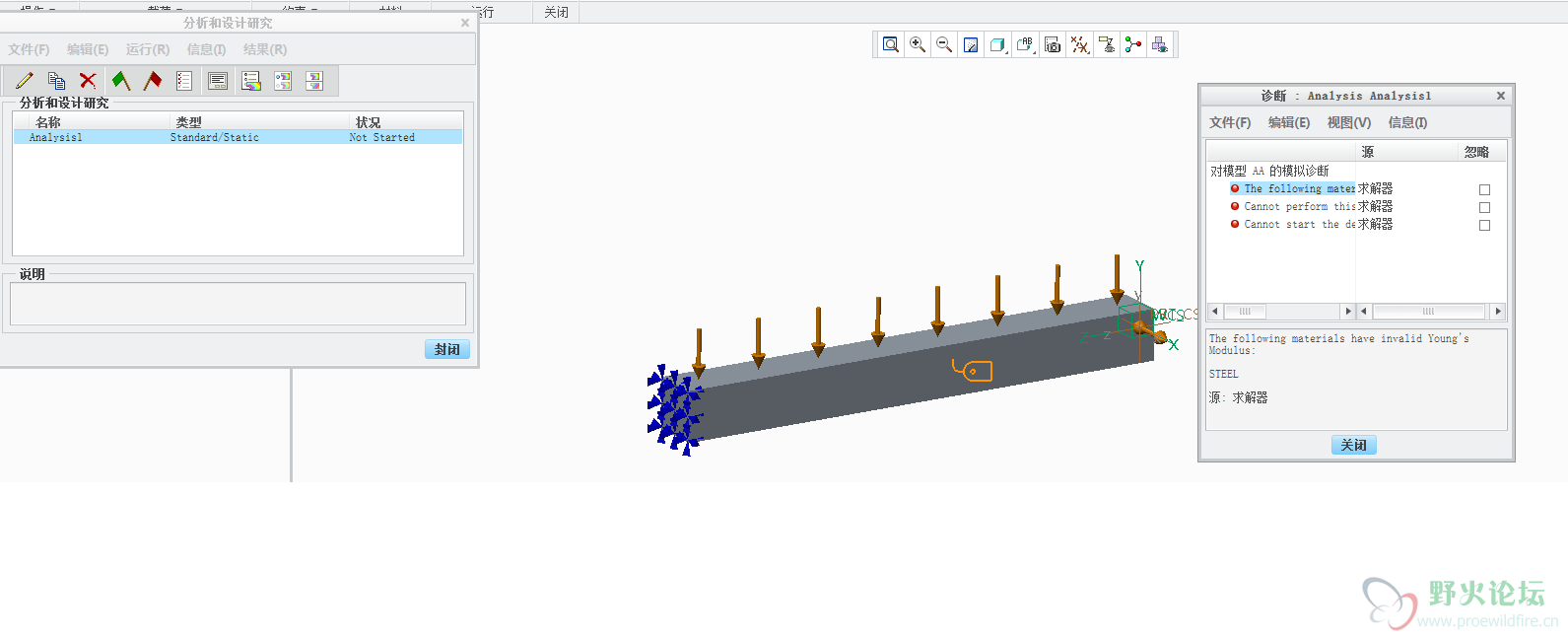Click the zoom out magnifier

coord(944,44)
